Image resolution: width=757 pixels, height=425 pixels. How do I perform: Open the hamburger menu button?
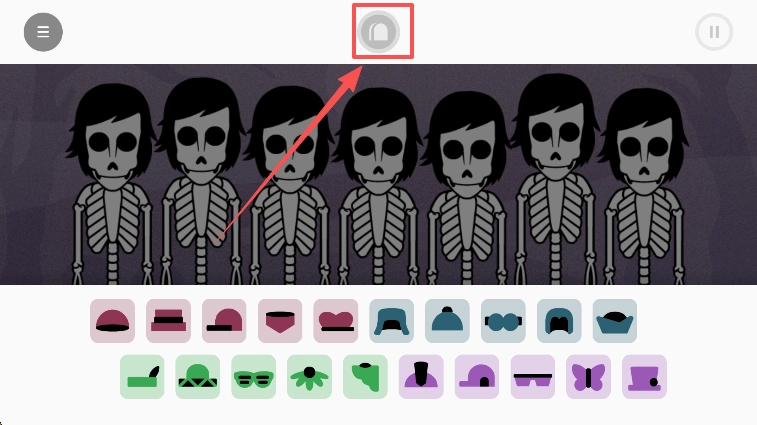point(43,32)
